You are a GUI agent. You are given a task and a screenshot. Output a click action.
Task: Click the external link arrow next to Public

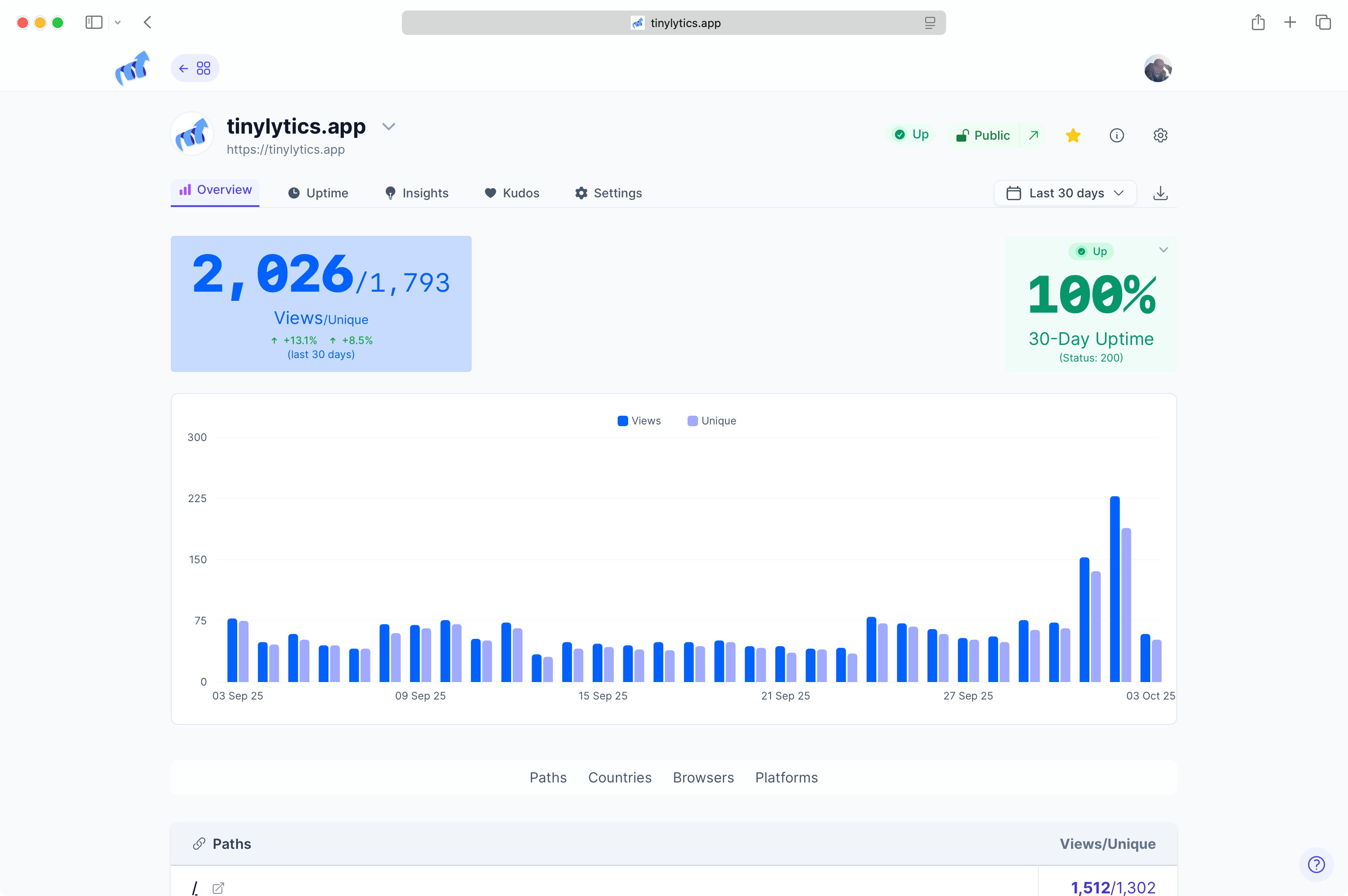click(1033, 135)
